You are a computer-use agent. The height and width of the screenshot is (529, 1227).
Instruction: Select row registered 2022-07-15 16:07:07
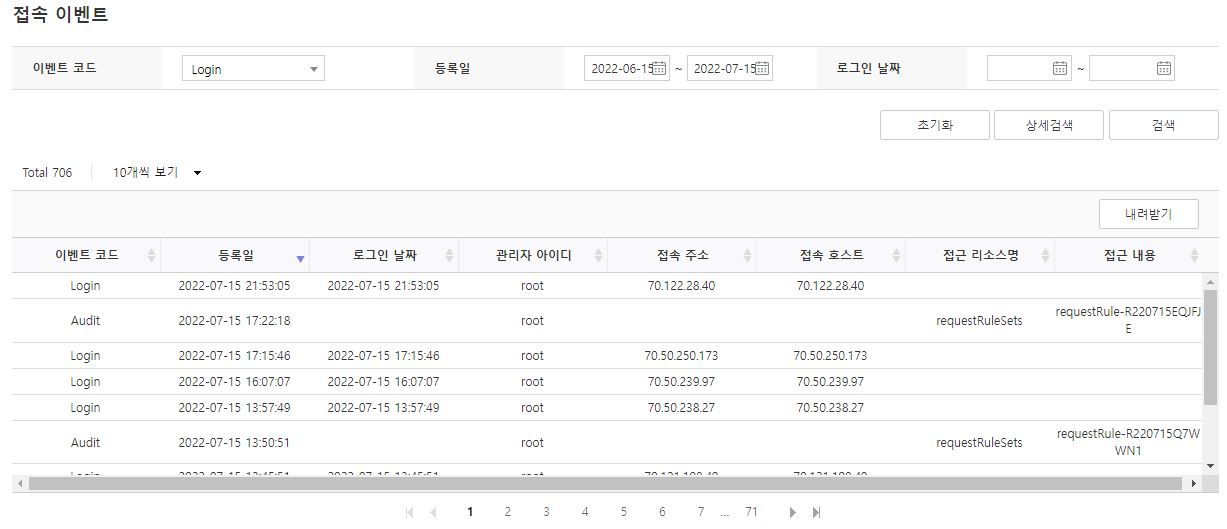point(608,382)
